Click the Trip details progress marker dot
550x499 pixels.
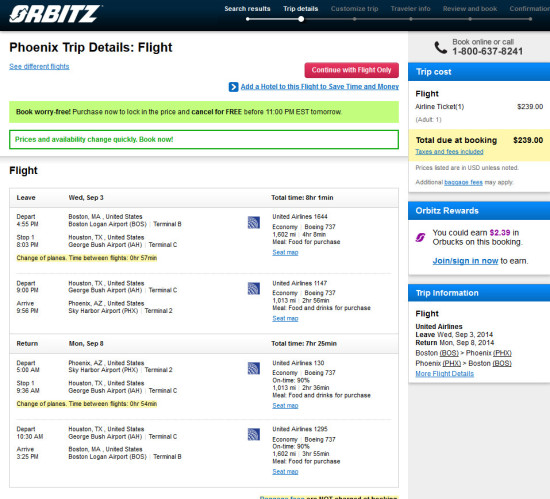(x=301, y=19)
